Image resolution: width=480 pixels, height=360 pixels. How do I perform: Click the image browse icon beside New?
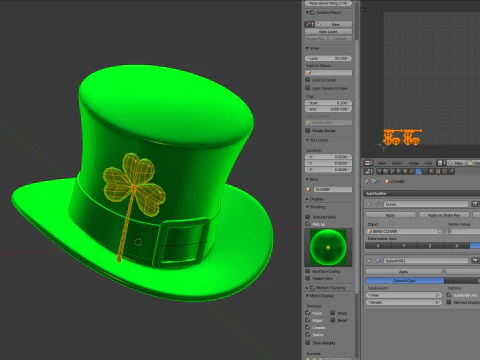coord(440,163)
